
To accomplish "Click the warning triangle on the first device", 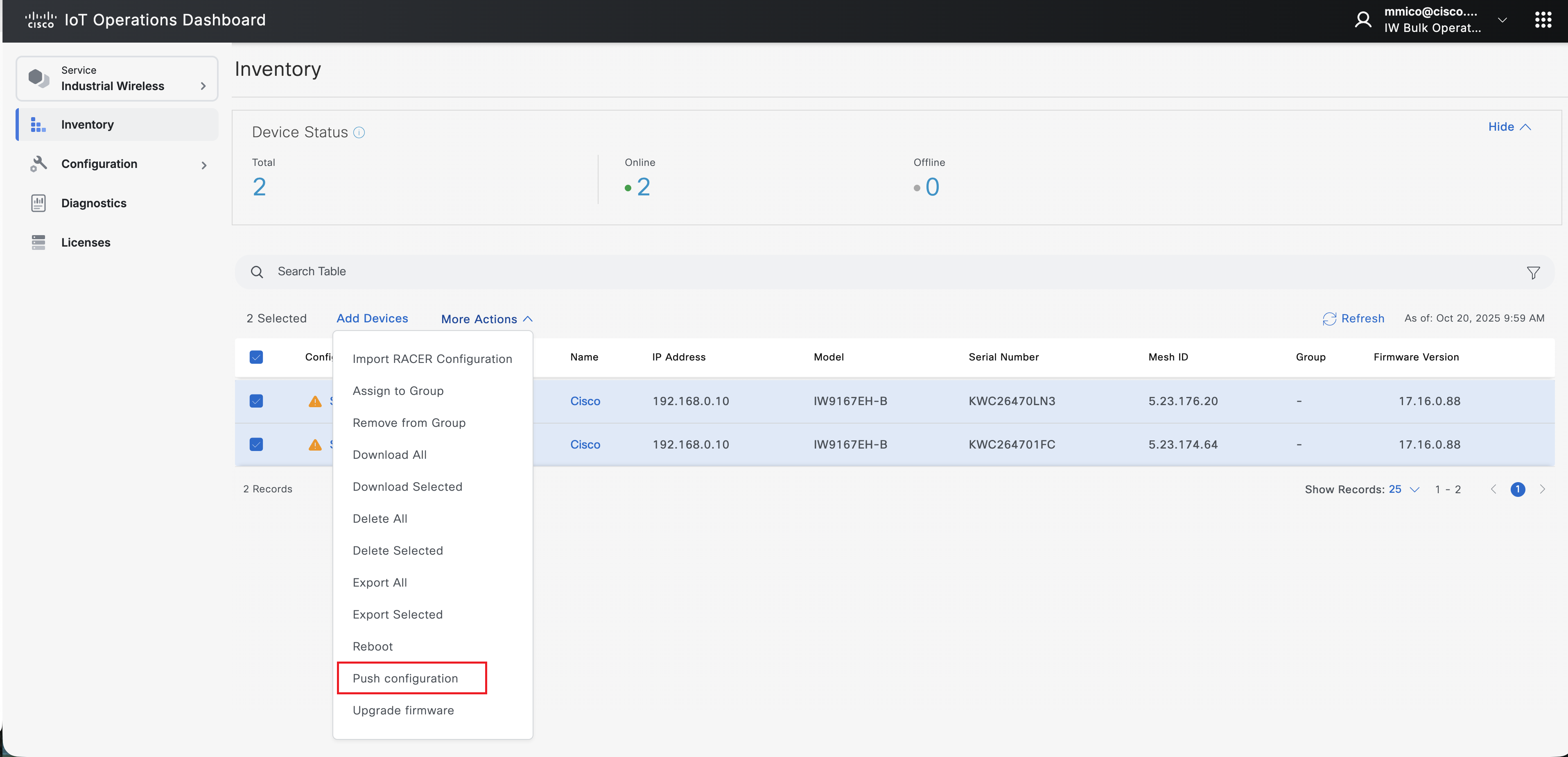I will click(x=315, y=401).
